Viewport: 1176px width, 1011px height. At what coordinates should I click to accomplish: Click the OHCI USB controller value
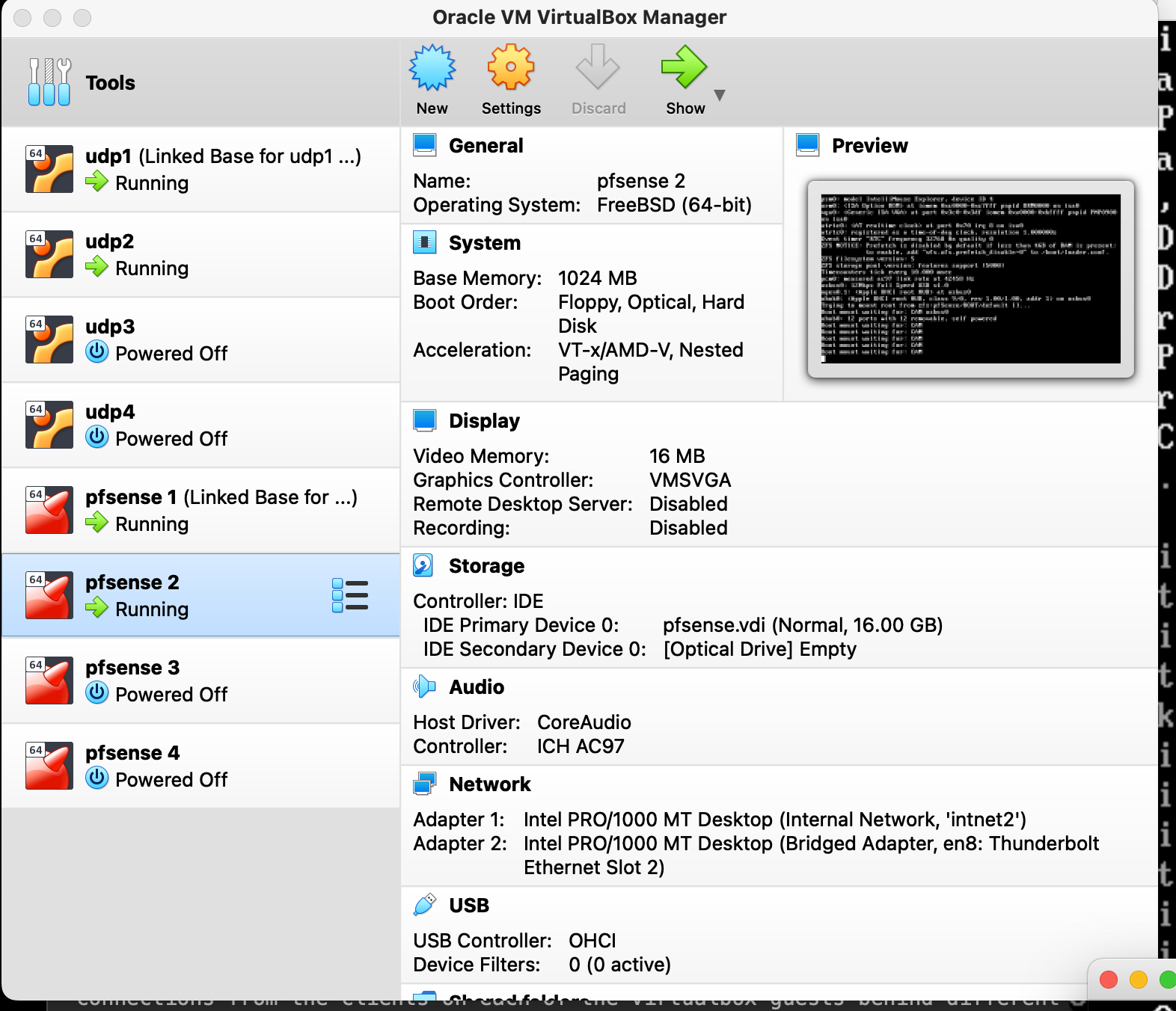tap(592, 941)
